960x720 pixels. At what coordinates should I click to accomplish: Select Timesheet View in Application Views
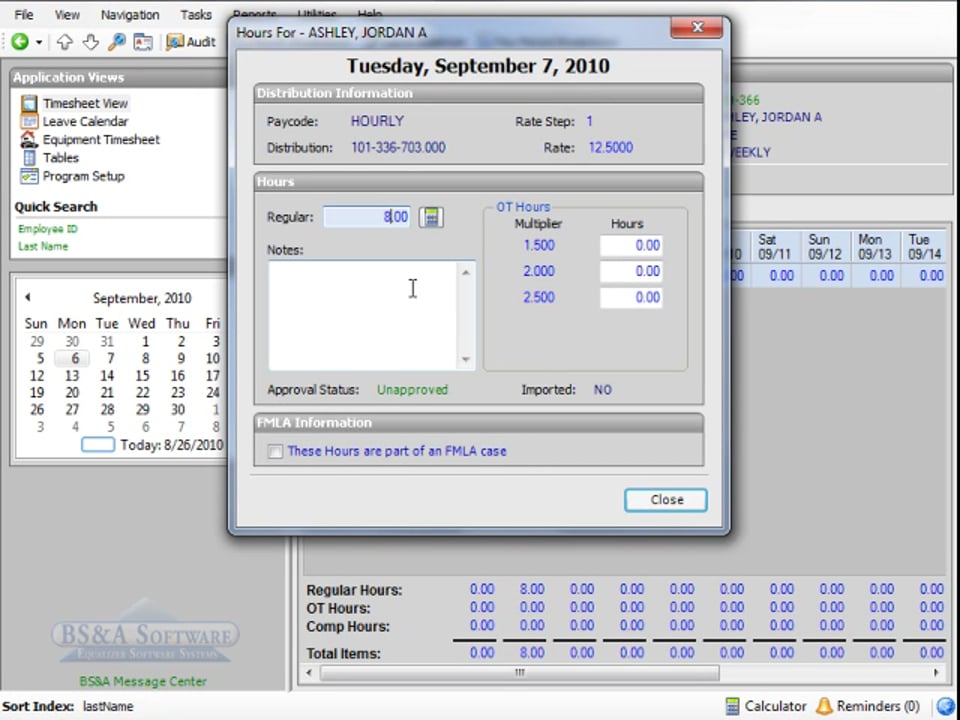pos(85,103)
